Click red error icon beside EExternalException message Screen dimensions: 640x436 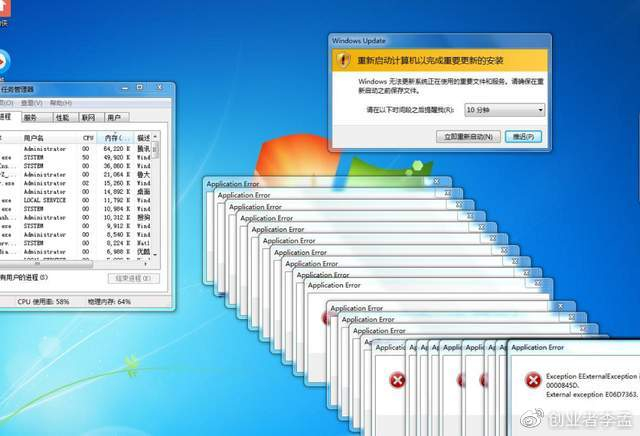click(533, 380)
